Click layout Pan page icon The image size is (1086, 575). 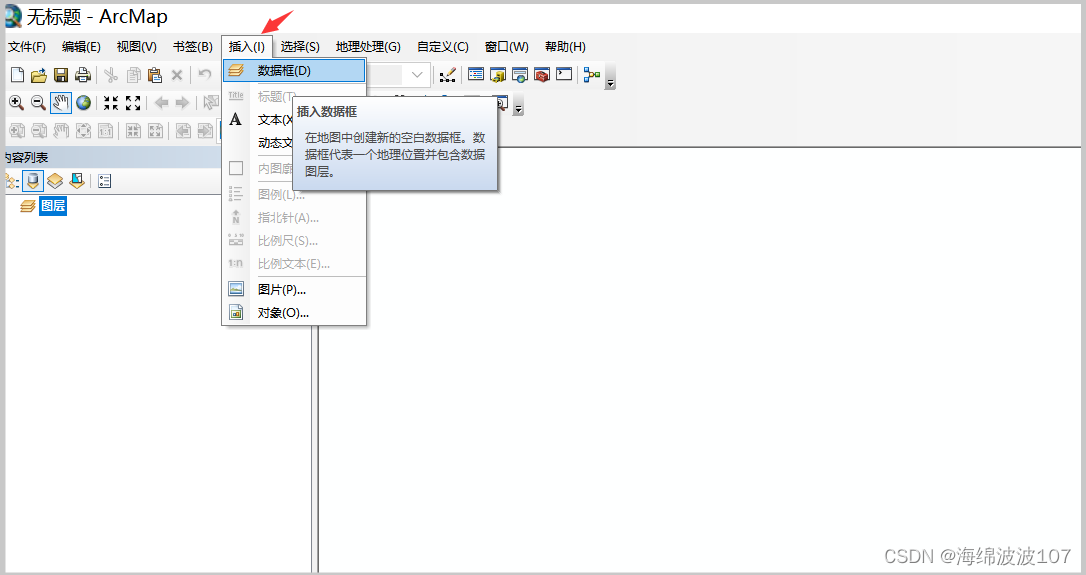62,130
